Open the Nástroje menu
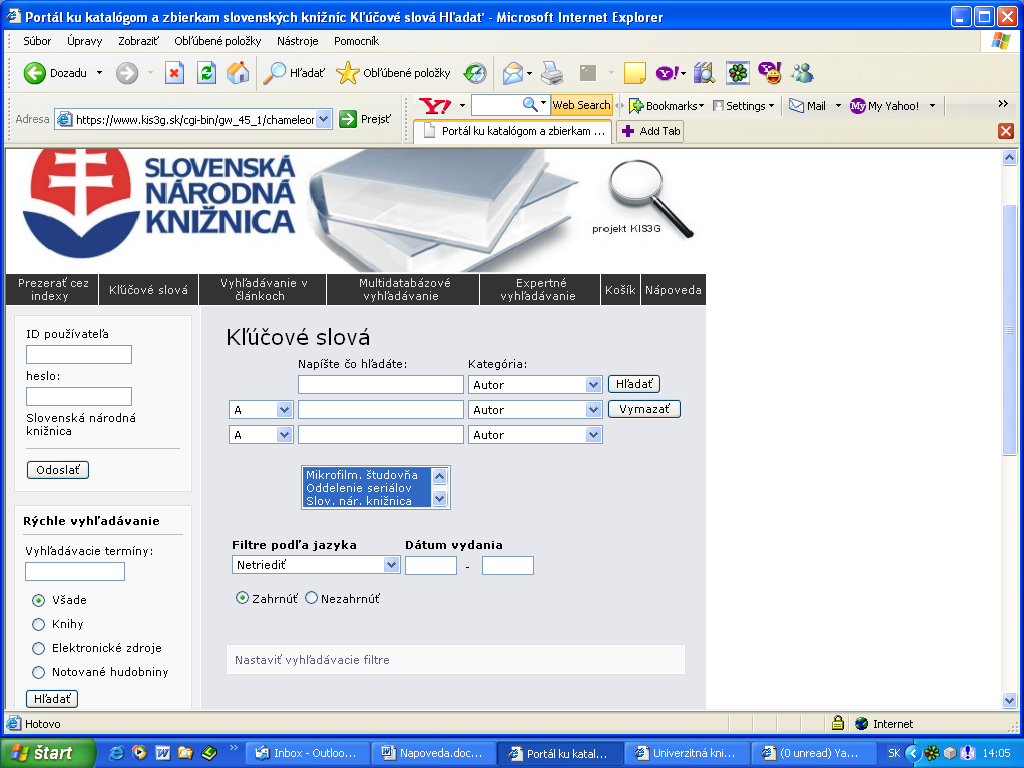The image size is (1024, 768). tap(297, 41)
